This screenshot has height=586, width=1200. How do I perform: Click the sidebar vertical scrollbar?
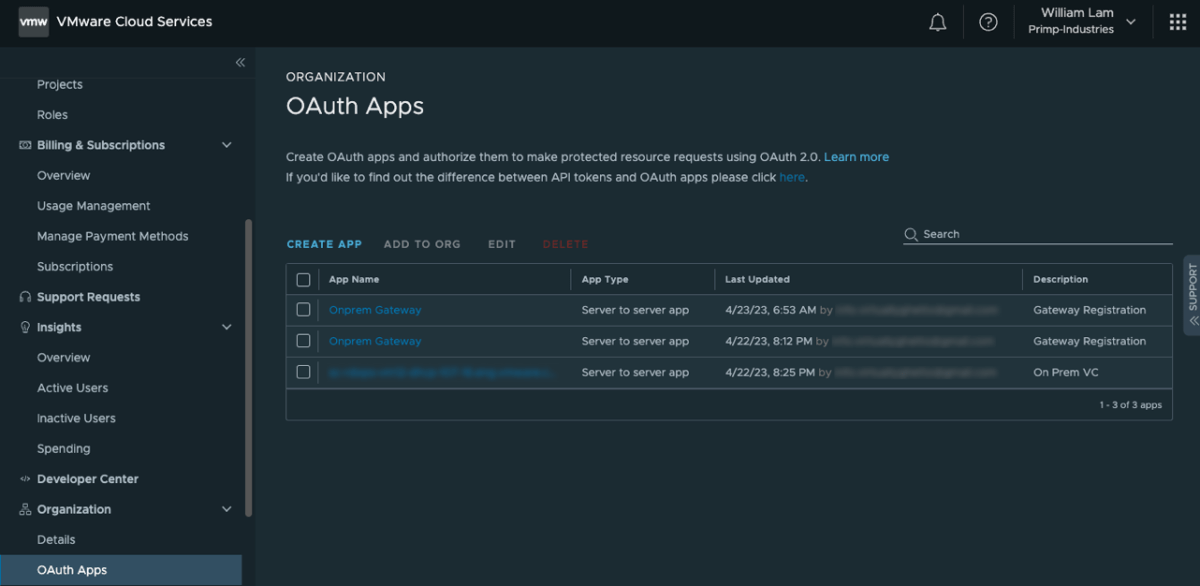tap(249, 367)
